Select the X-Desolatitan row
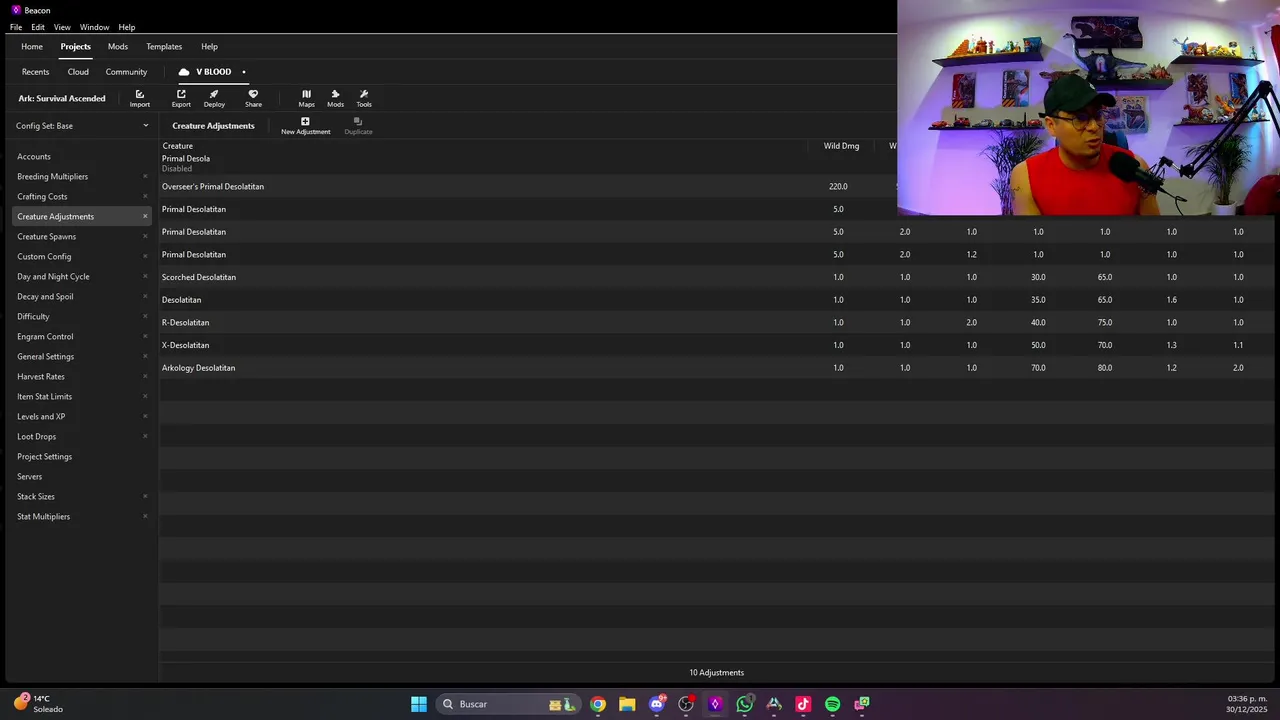Viewport: 1280px width, 720px height. (x=718, y=345)
